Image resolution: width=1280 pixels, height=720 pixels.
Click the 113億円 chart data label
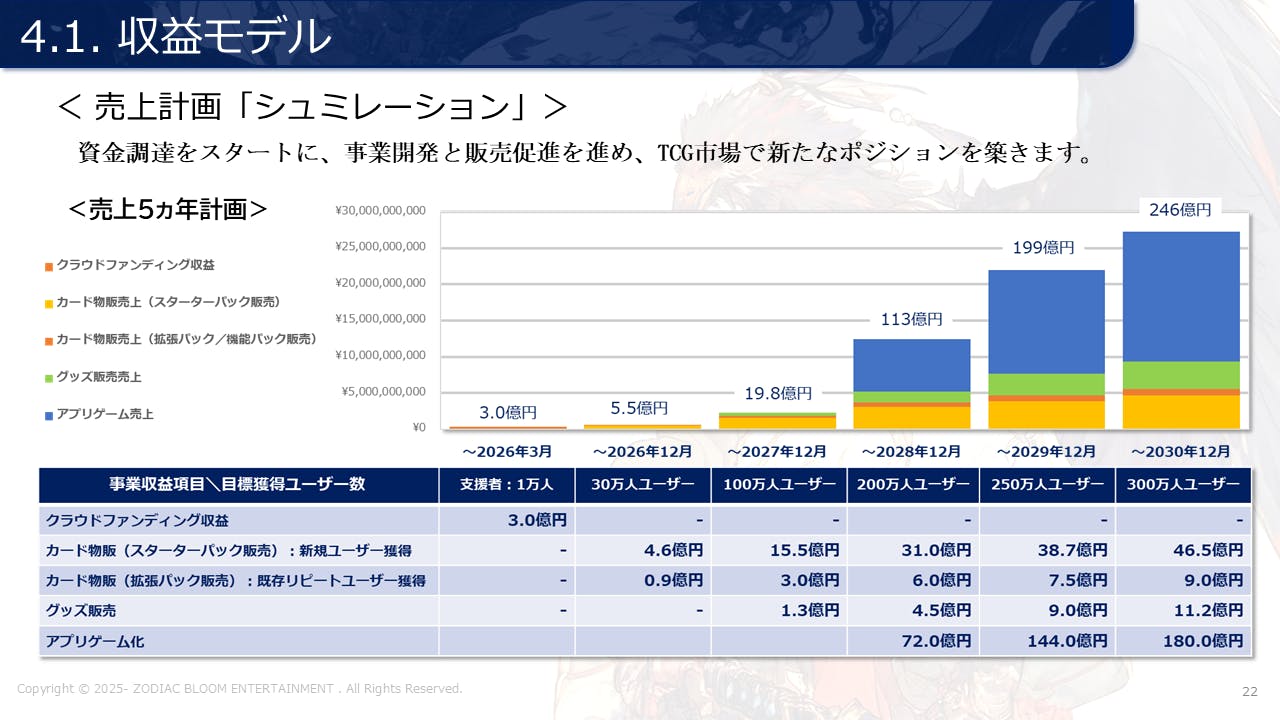point(911,320)
